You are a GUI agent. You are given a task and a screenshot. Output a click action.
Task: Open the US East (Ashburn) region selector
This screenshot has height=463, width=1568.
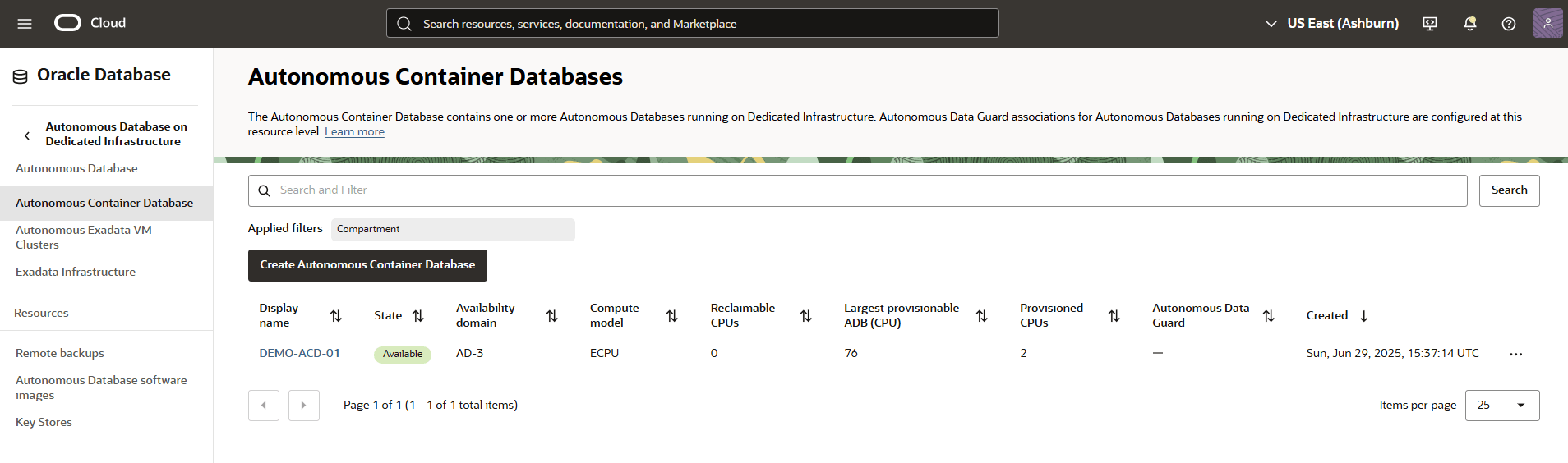coord(1331,24)
